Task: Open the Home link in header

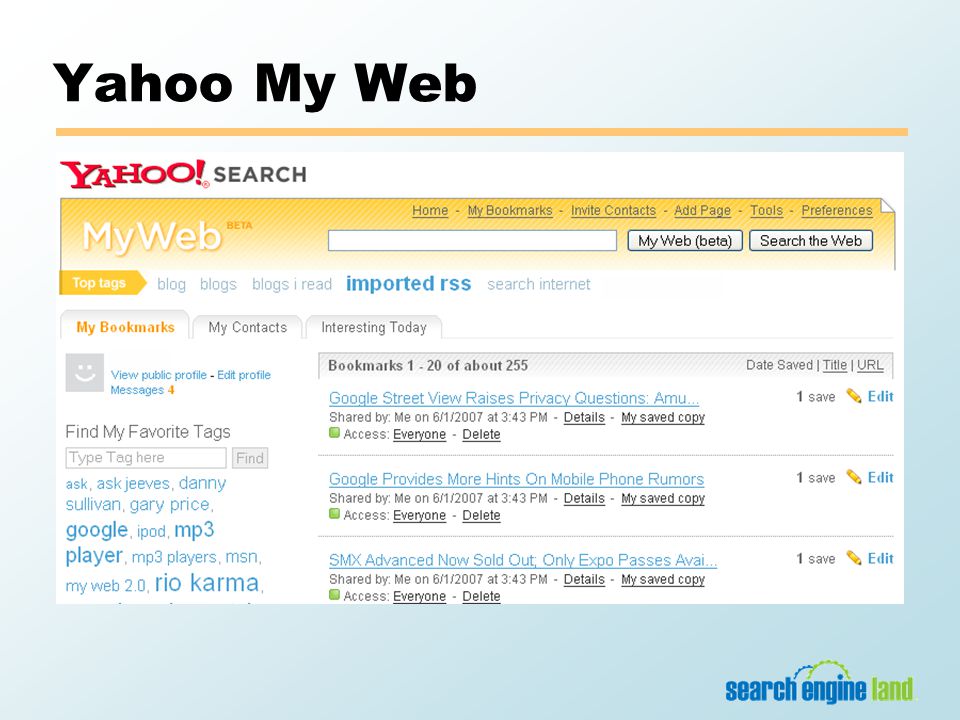Action: [x=430, y=211]
